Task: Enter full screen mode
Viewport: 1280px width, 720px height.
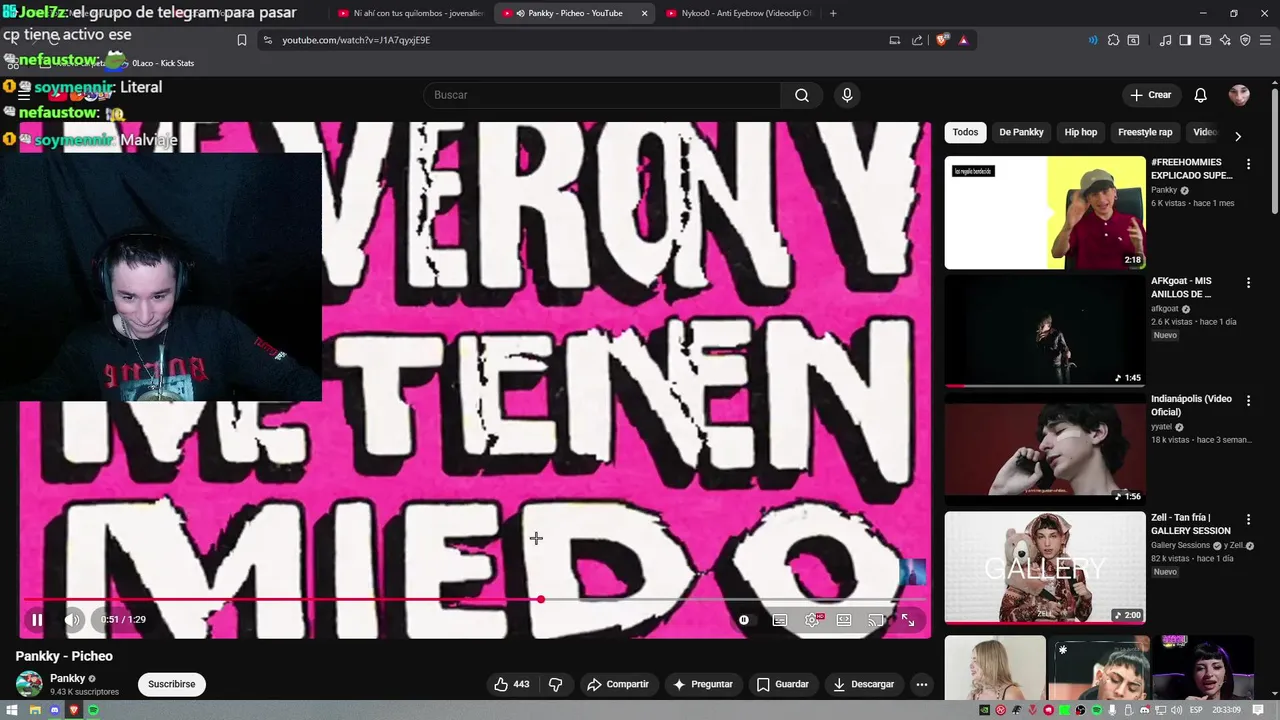Action: 908,620
